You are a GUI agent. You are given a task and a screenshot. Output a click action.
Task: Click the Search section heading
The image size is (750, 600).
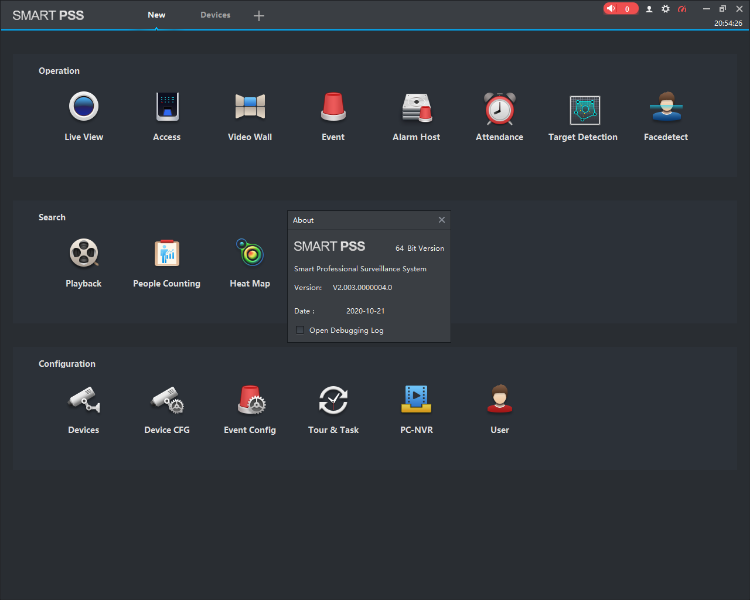(x=52, y=217)
